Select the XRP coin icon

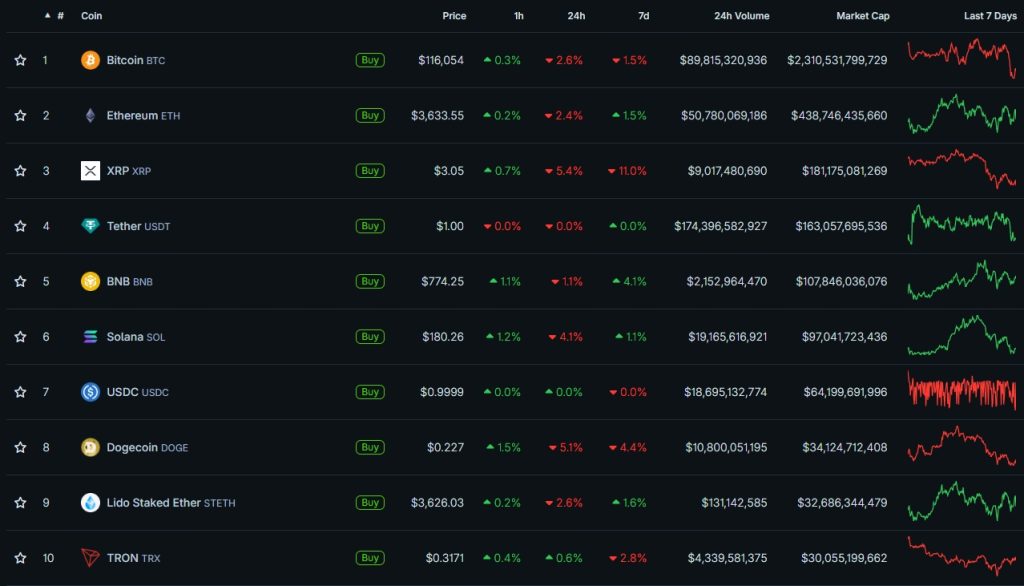click(91, 170)
